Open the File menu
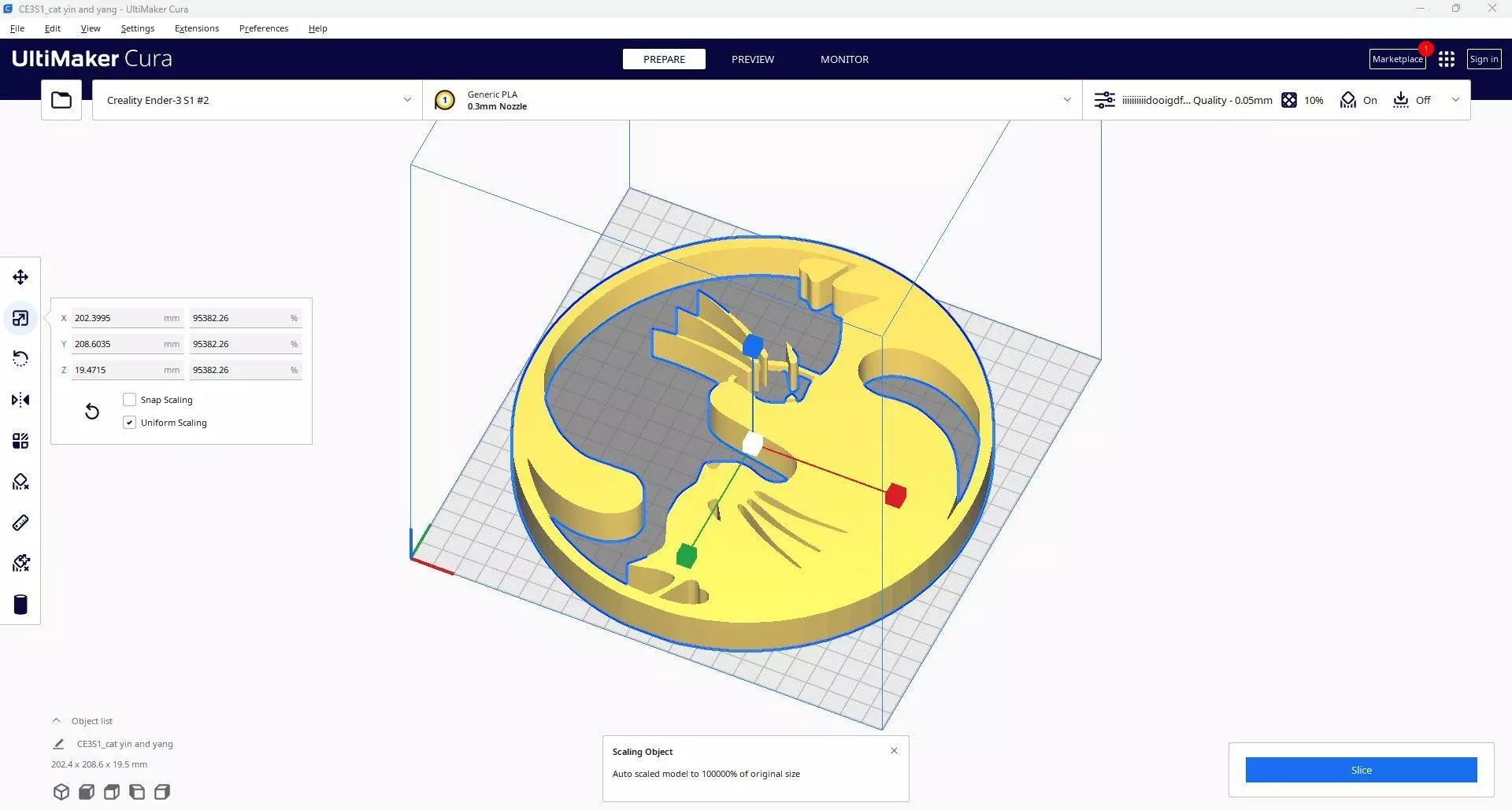Image resolution: width=1512 pixels, height=810 pixels. (x=17, y=28)
